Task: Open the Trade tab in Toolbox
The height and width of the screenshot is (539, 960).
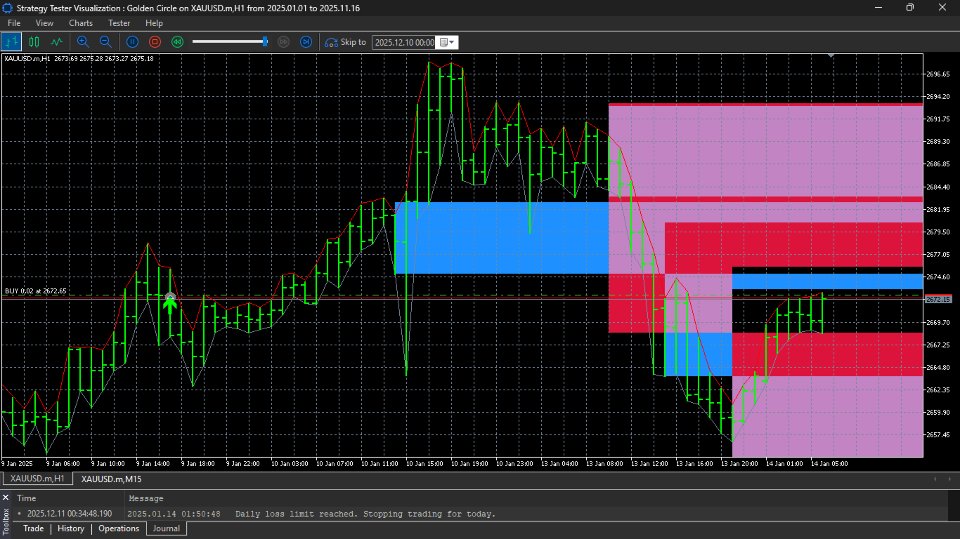Action: tap(33, 529)
